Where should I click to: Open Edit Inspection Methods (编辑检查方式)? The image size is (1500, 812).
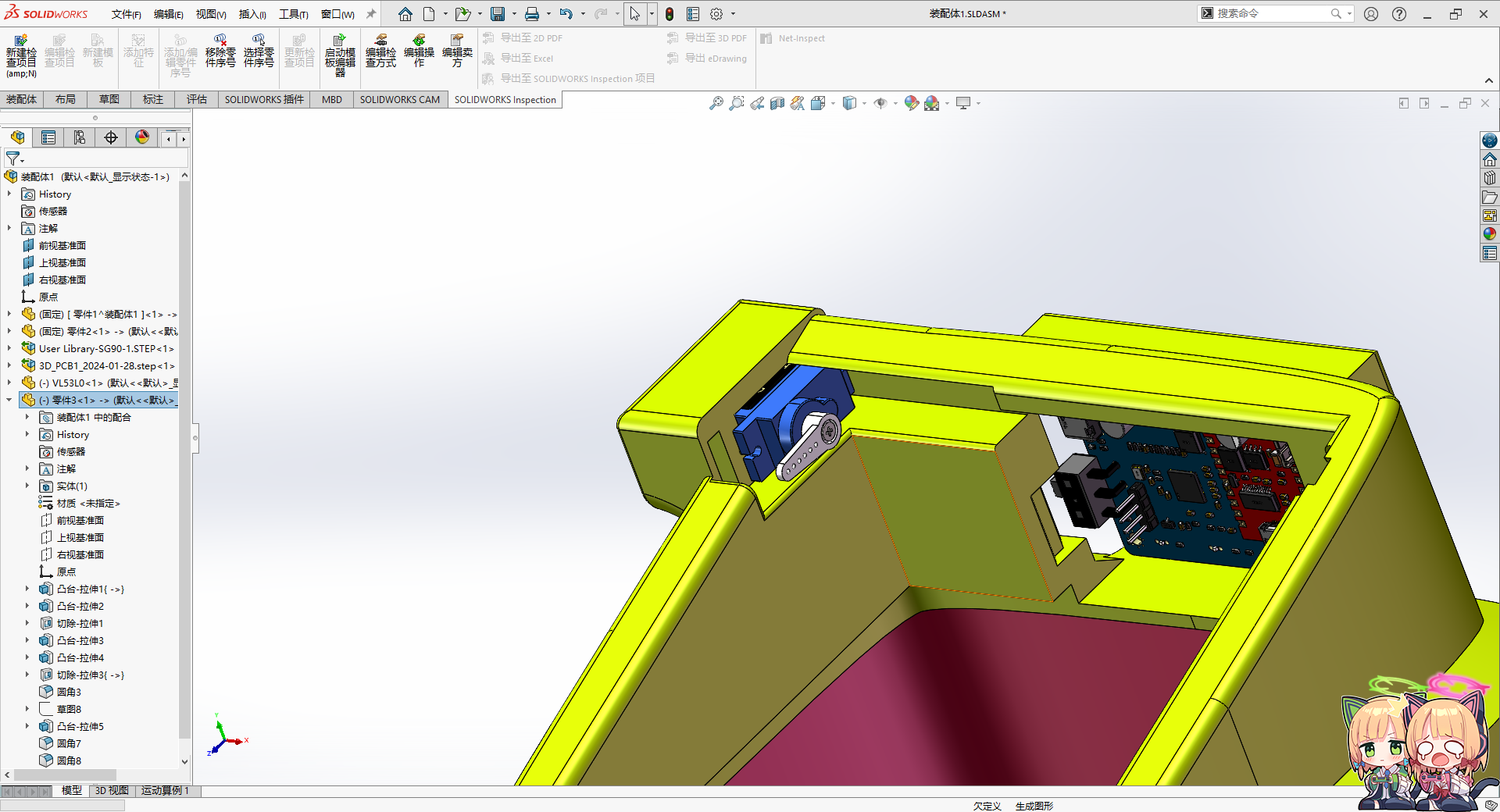point(380,52)
